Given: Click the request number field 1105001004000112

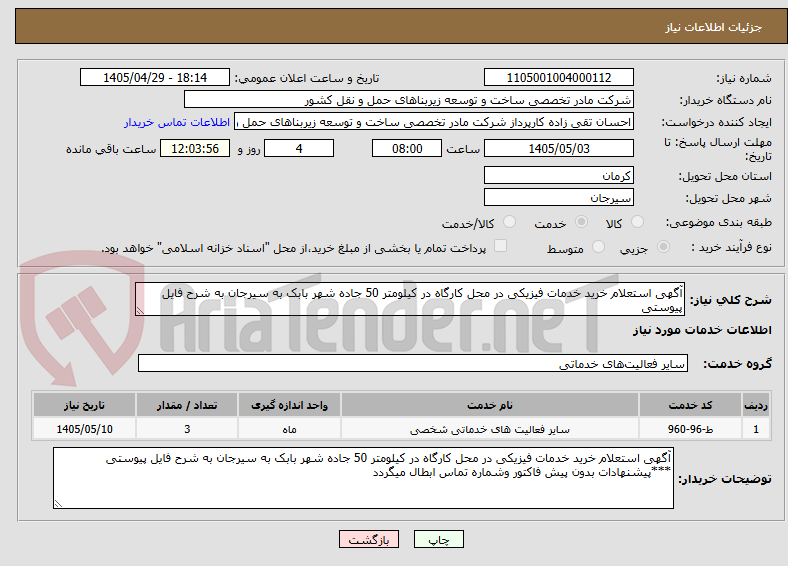Looking at the screenshot, I should 559,77.
